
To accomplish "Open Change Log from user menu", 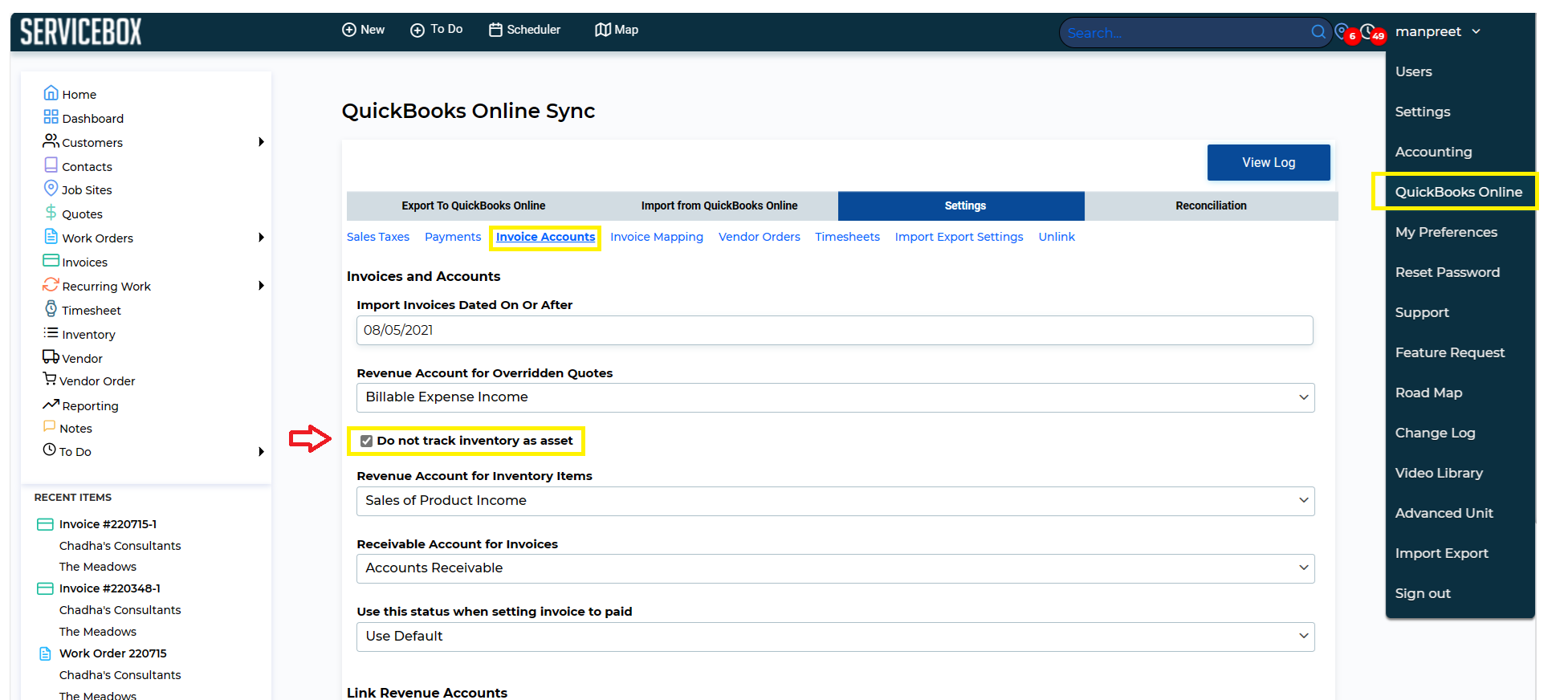I will (1435, 433).
